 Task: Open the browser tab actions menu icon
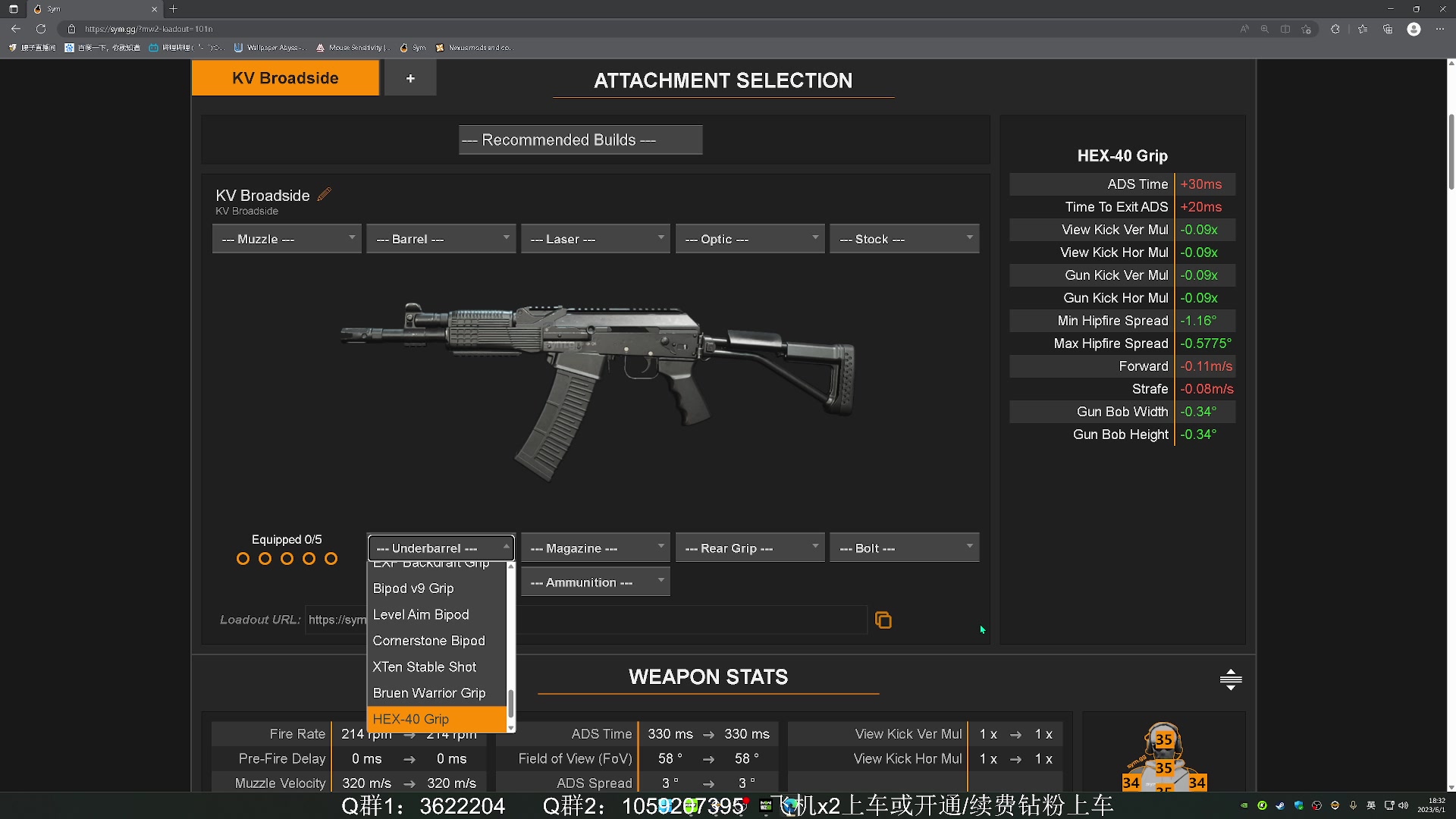coord(13,9)
